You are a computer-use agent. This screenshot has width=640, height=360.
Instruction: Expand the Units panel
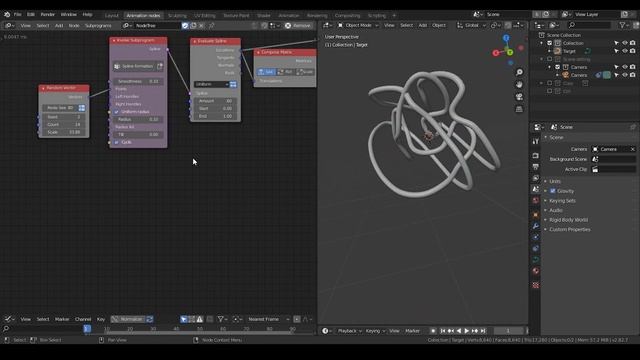(x=554, y=181)
